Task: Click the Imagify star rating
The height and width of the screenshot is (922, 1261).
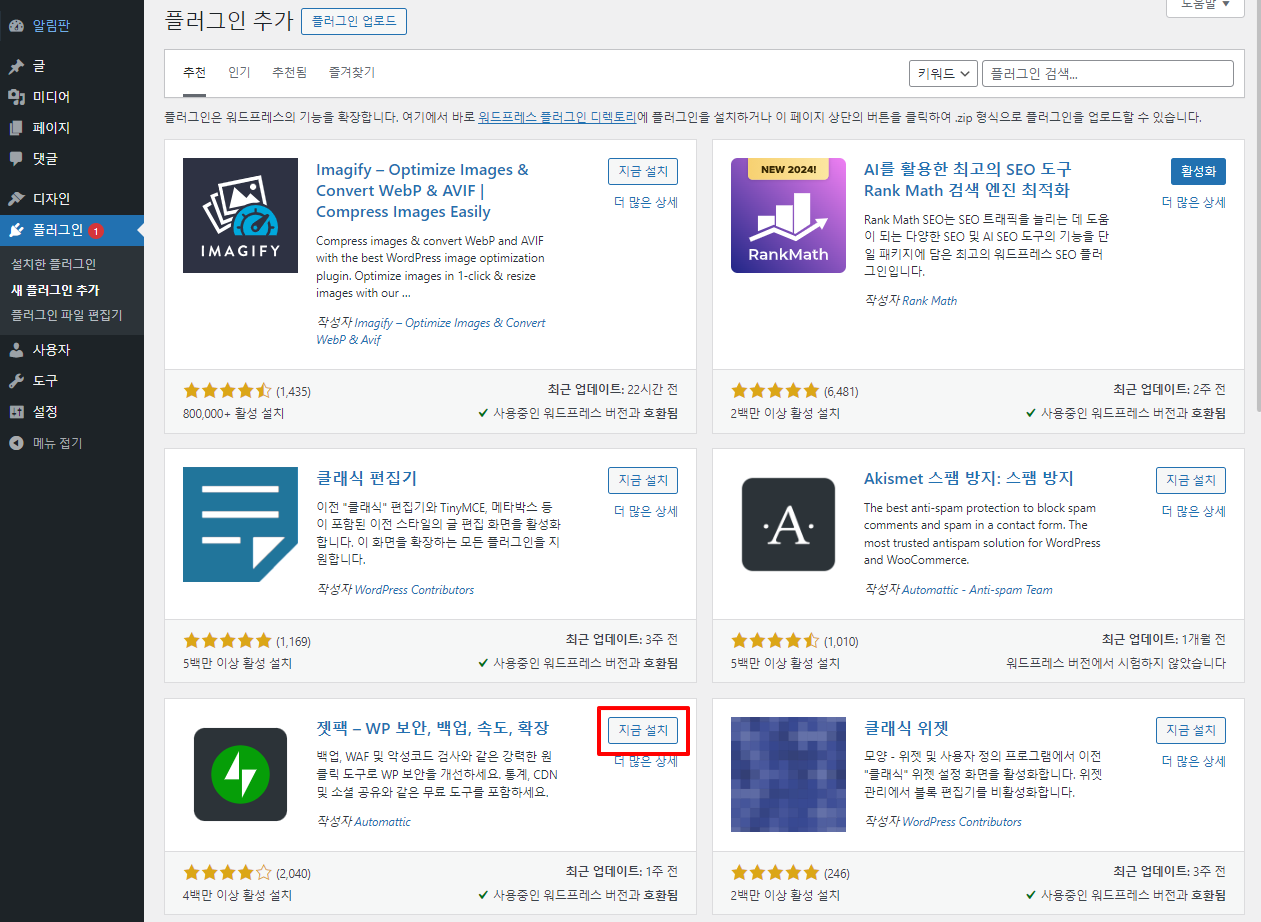Action: click(228, 390)
